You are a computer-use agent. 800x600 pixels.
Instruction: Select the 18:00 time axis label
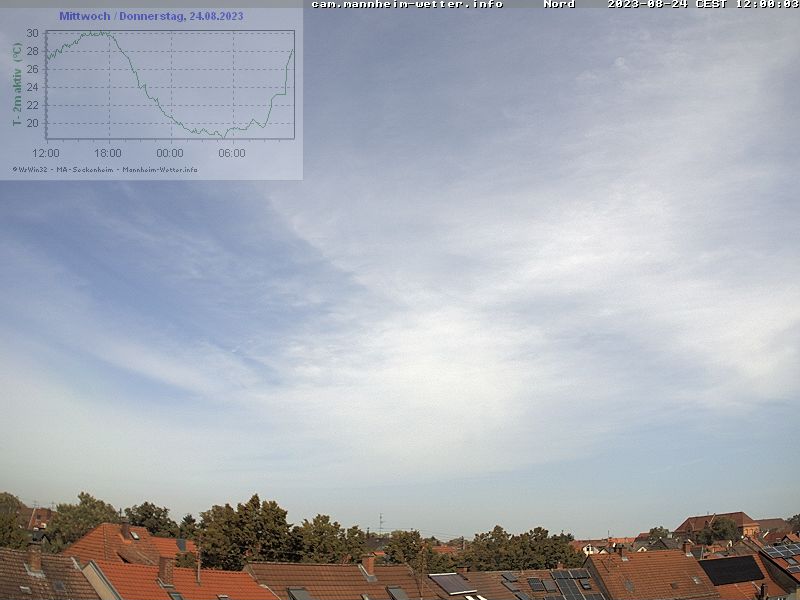tap(108, 153)
